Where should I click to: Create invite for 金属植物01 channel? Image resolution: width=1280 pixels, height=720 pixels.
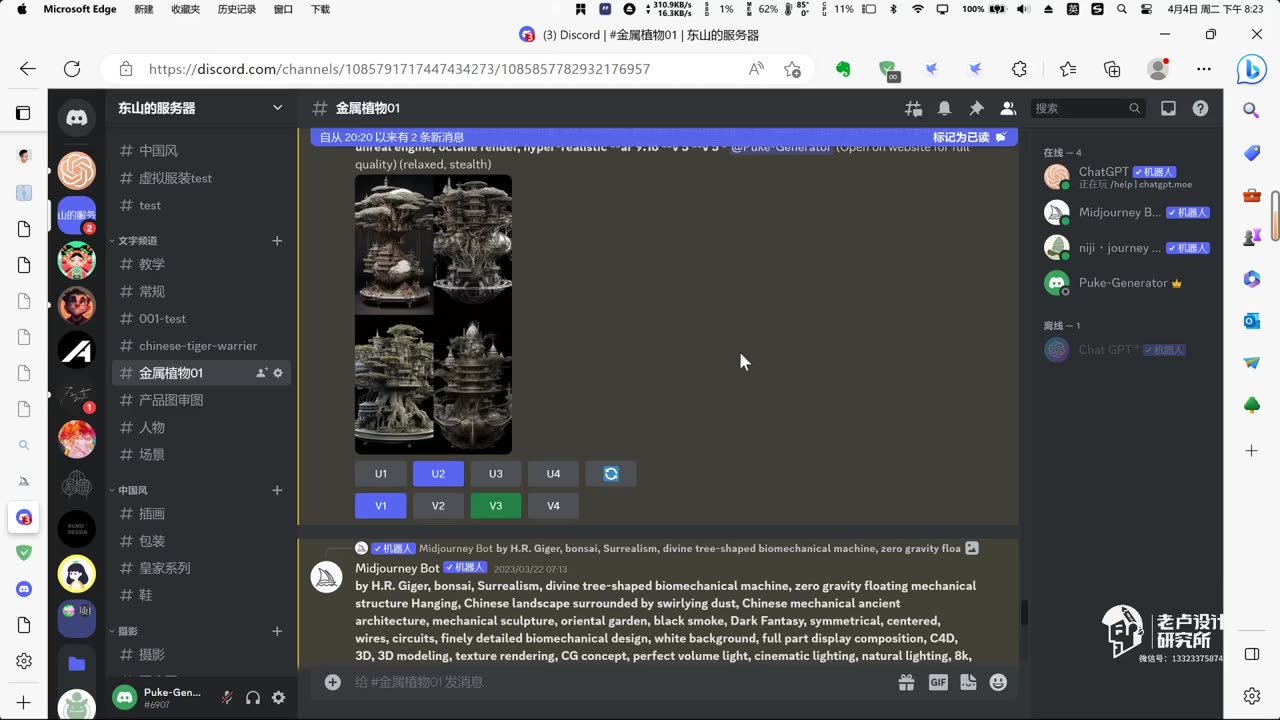261,373
